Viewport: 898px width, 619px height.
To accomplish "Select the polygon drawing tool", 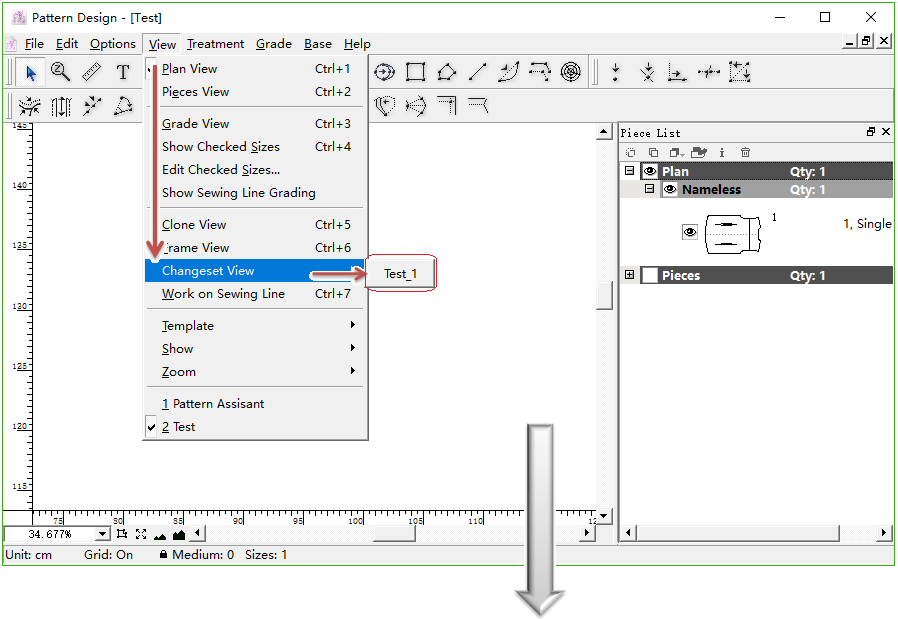I will point(447,72).
